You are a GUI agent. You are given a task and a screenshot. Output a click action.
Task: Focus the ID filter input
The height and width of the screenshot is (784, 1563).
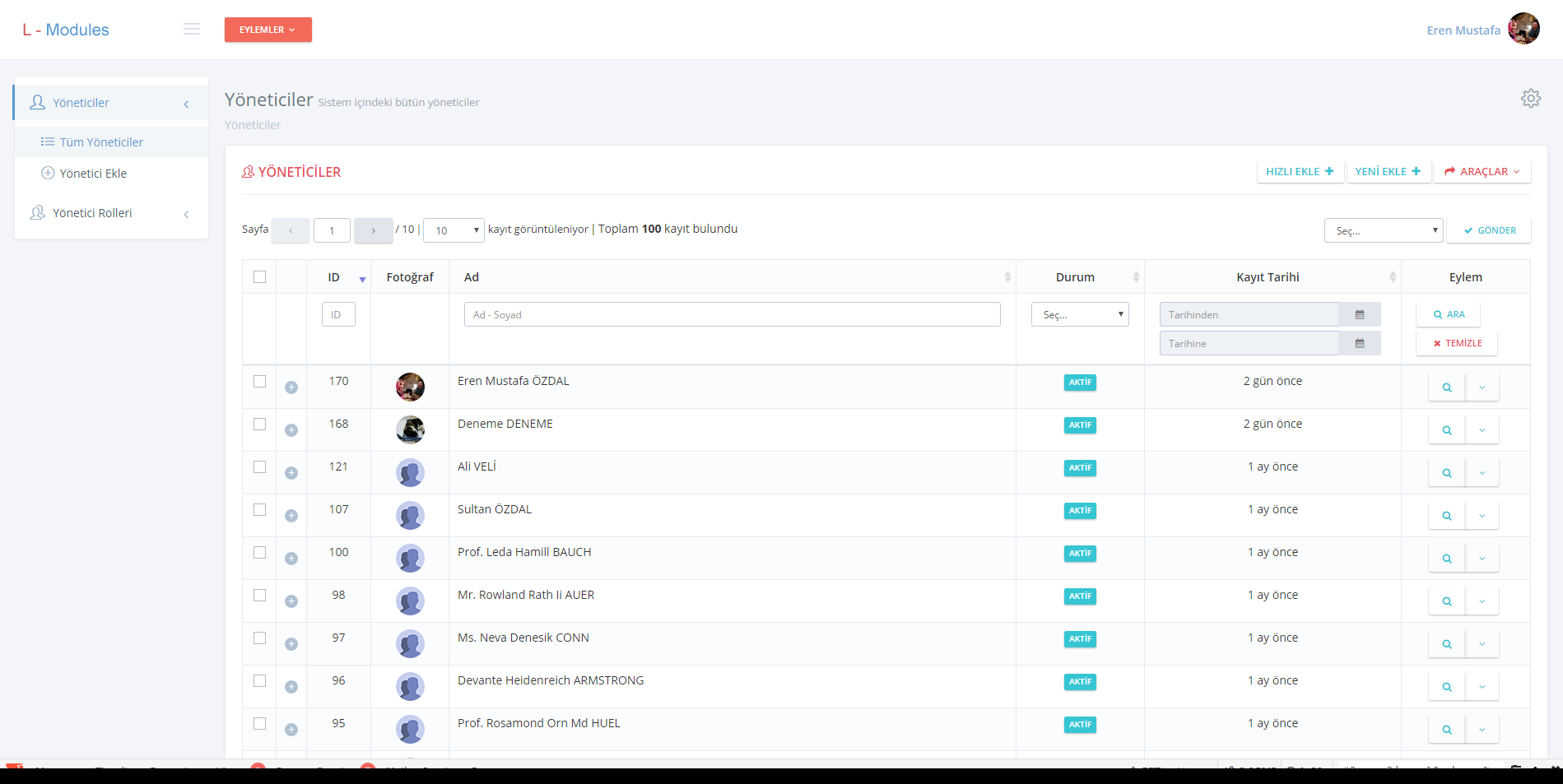(338, 314)
